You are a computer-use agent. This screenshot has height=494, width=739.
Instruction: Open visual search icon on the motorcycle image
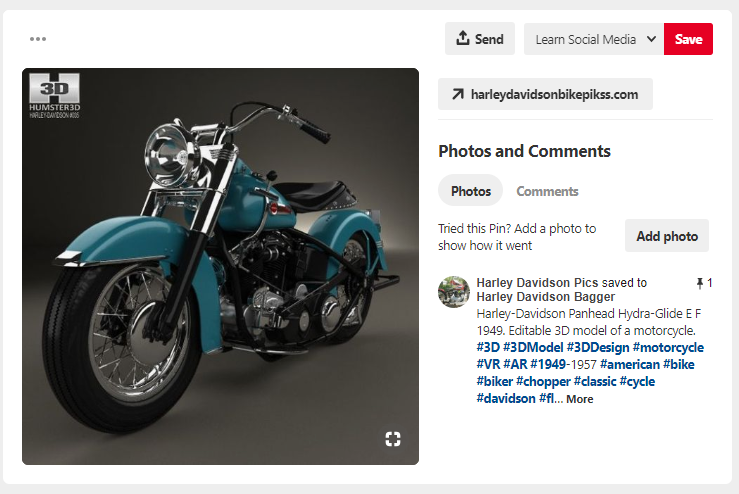coord(393,439)
